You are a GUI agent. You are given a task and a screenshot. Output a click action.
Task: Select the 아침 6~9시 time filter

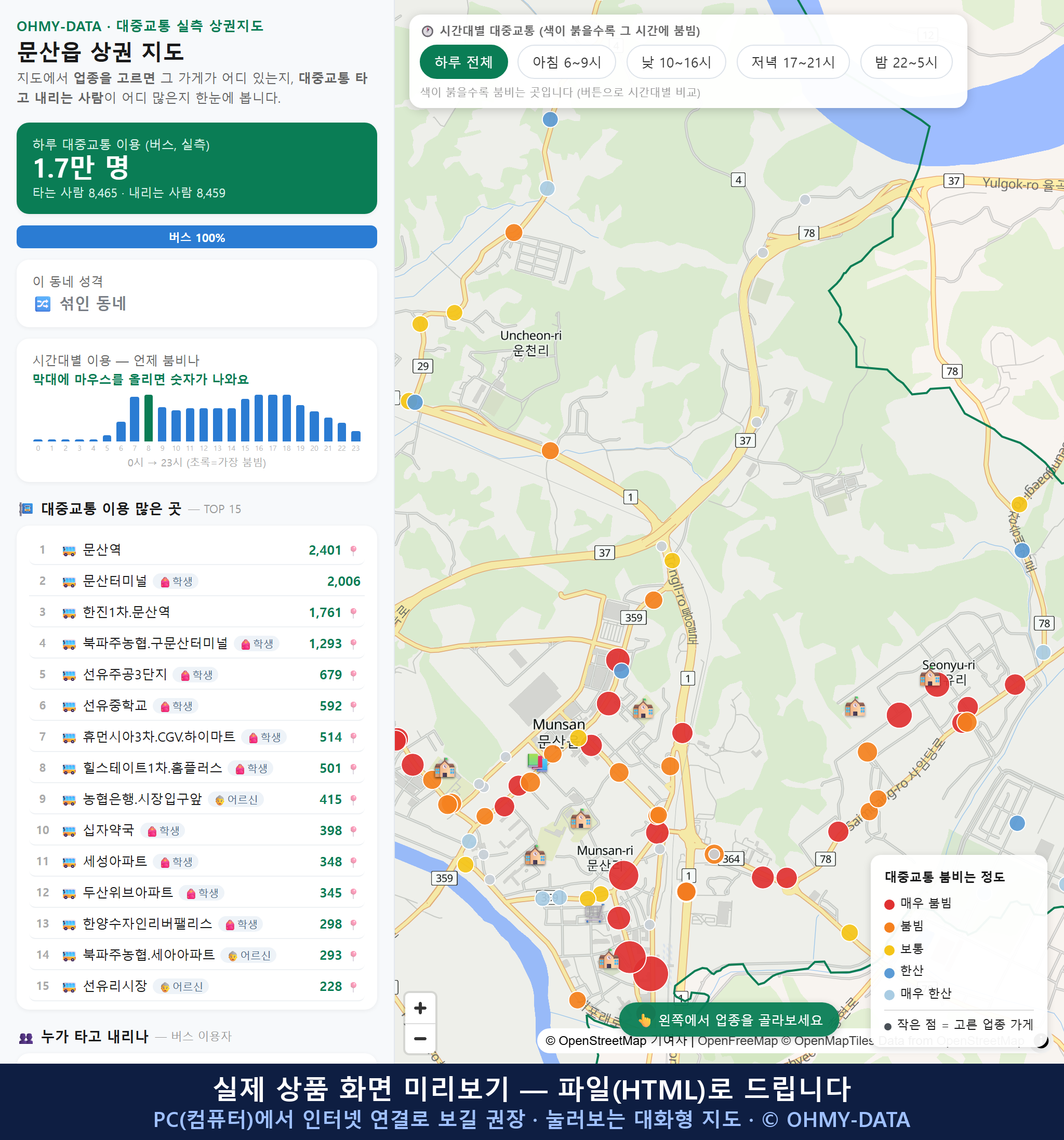tap(567, 62)
